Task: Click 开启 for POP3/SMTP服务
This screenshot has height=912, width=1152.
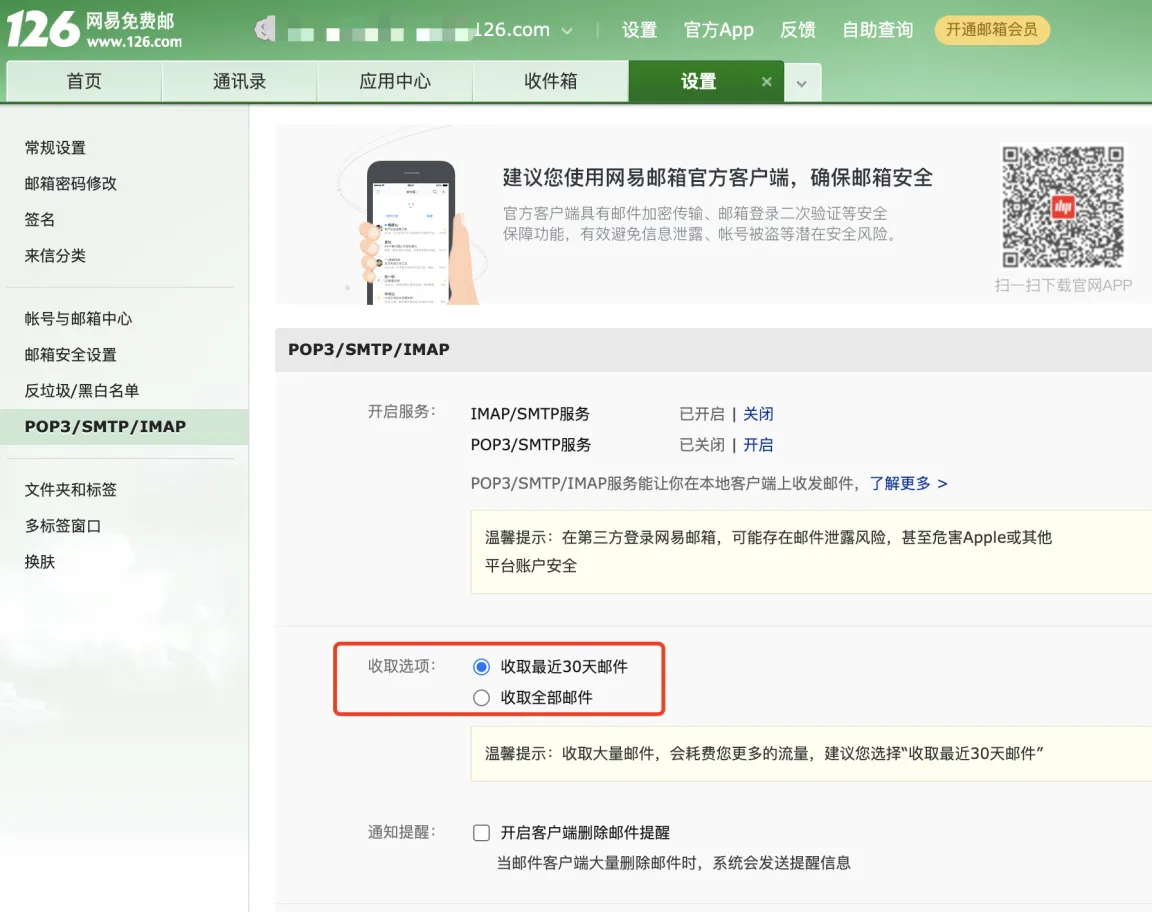Action: [x=758, y=445]
